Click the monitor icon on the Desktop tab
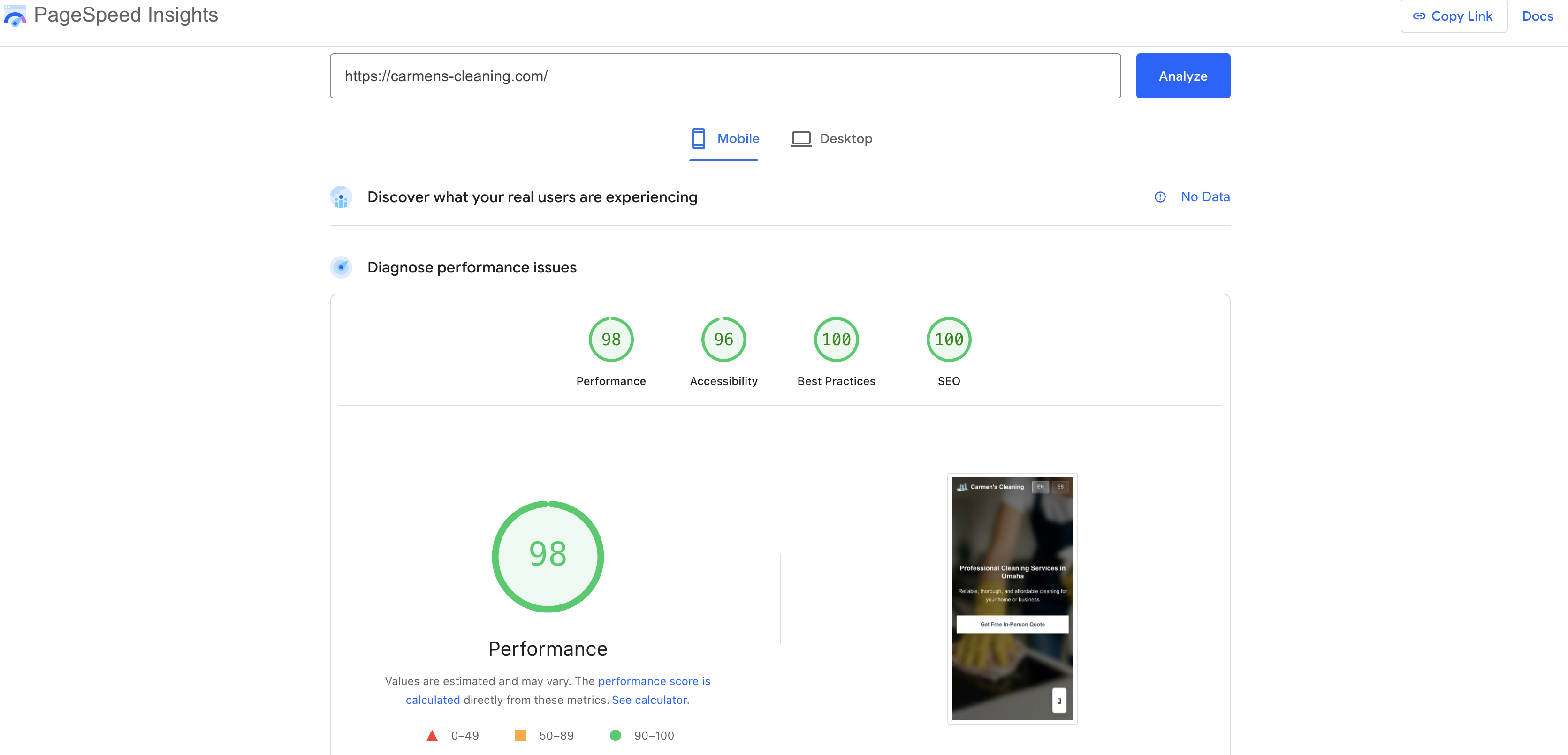The width and height of the screenshot is (1568, 755). [801, 138]
